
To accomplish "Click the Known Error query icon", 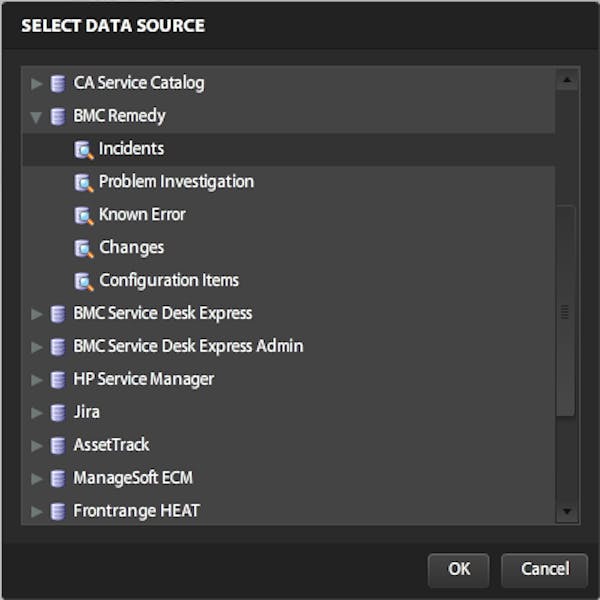I will [84, 215].
